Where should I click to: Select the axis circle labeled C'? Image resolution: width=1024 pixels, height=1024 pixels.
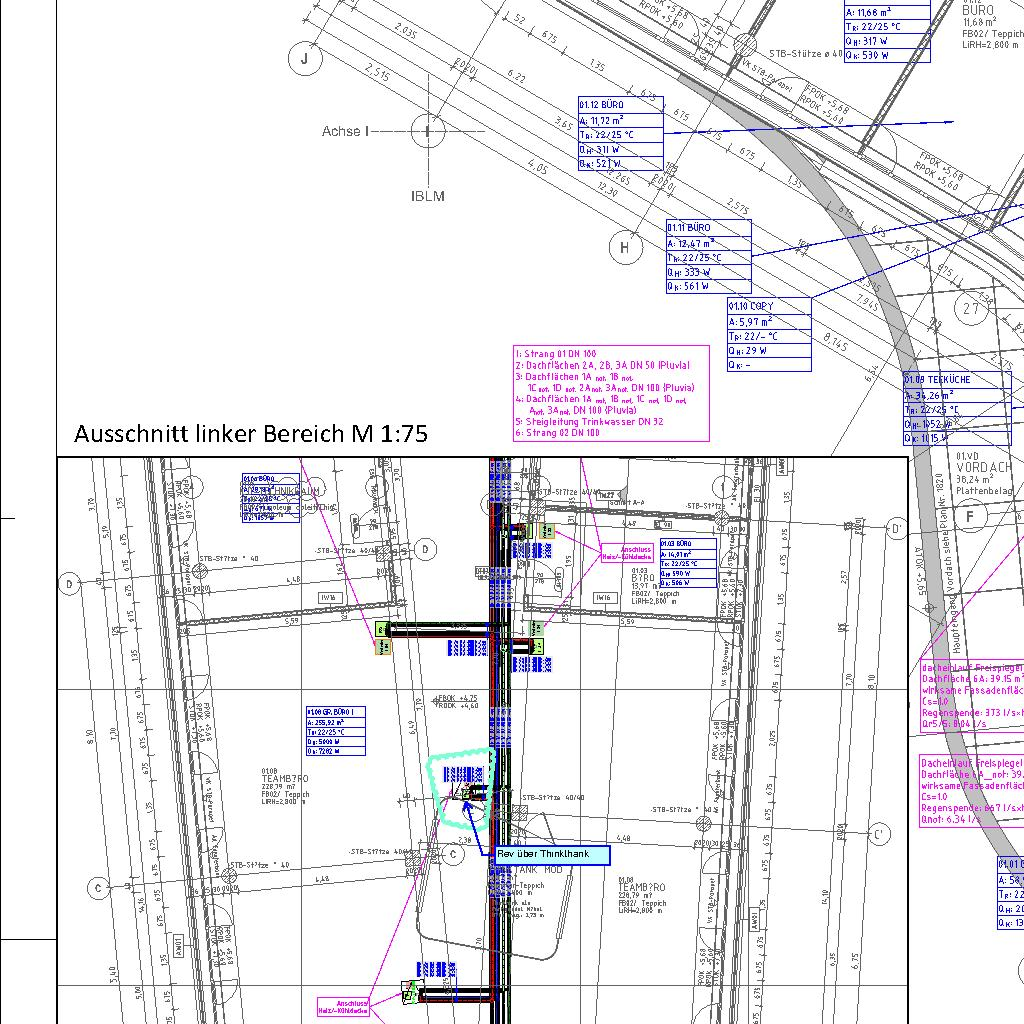point(878,834)
